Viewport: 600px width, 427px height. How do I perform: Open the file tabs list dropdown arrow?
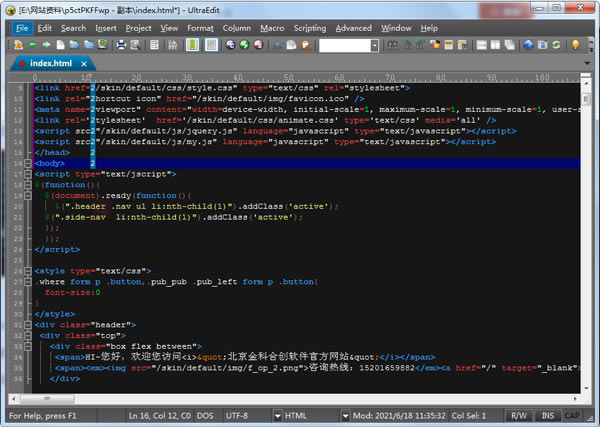coord(587,63)
